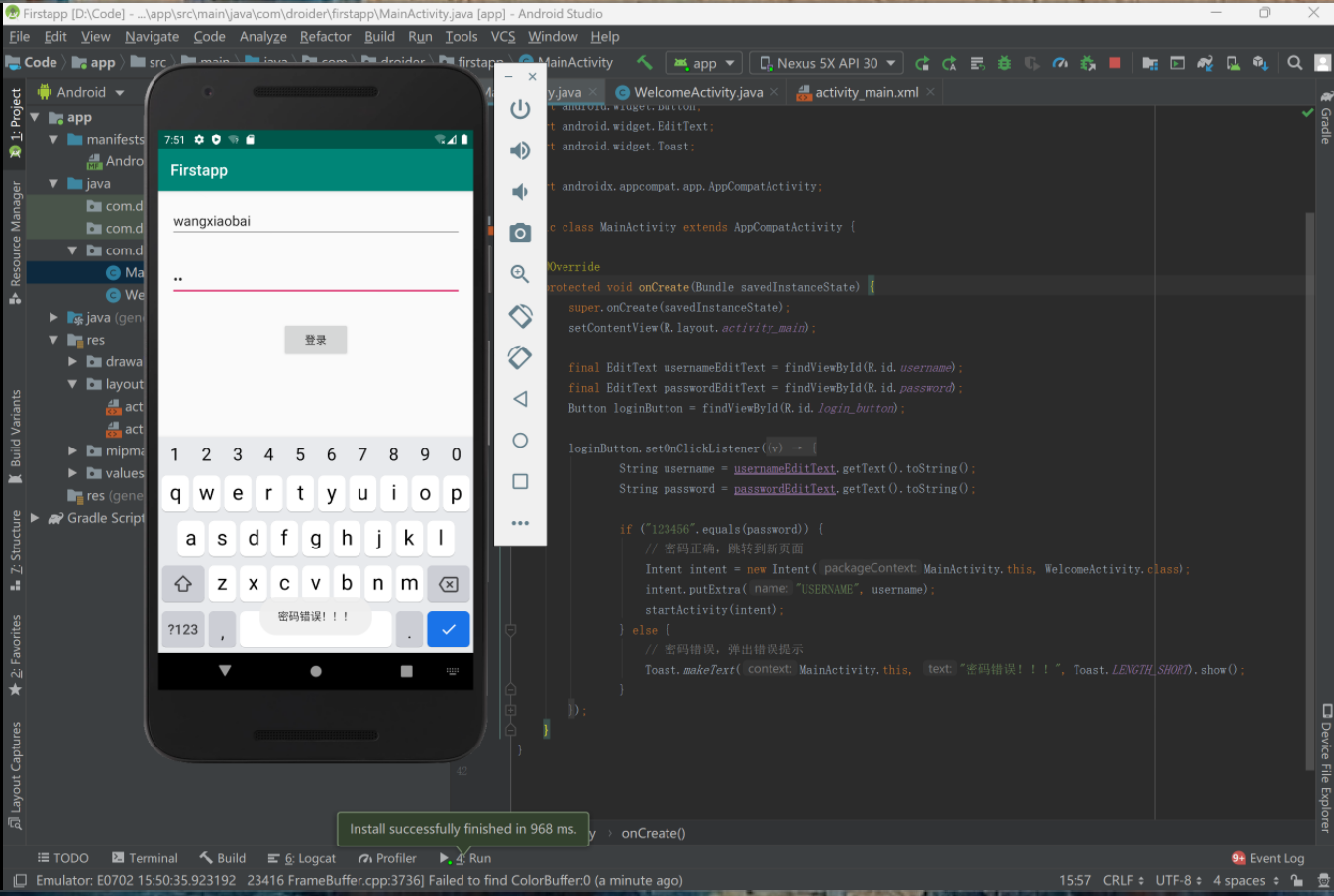1334x896 pixels.
Task: Tap the 登录 login button
Action: [x=315, y=340]
